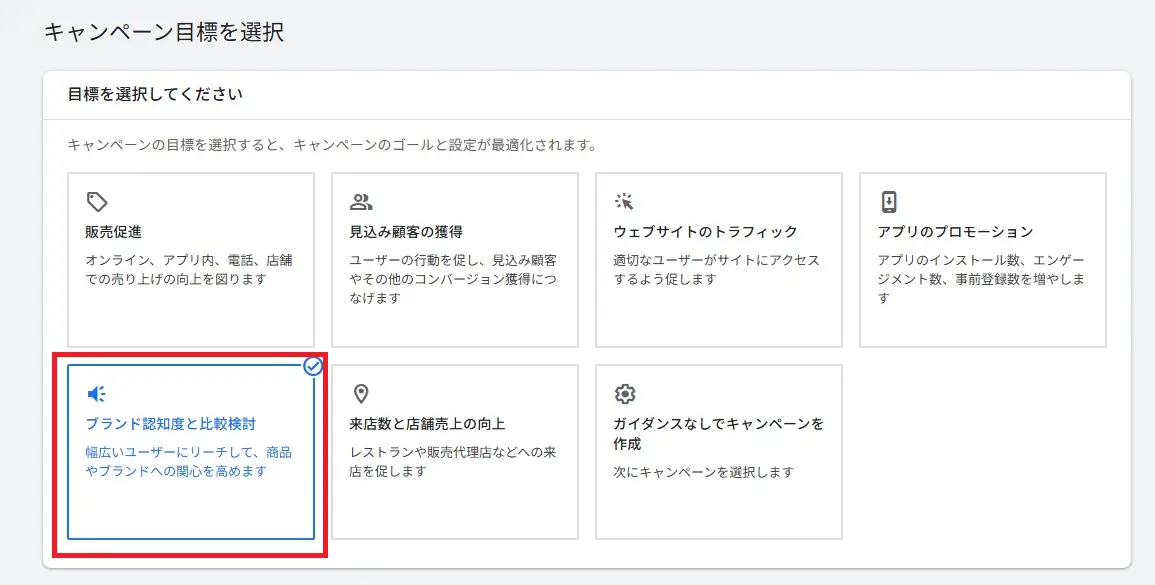Choose the 見込み顧客の獲得 goal title
The image size is (1155, 585).
point(406,232)
